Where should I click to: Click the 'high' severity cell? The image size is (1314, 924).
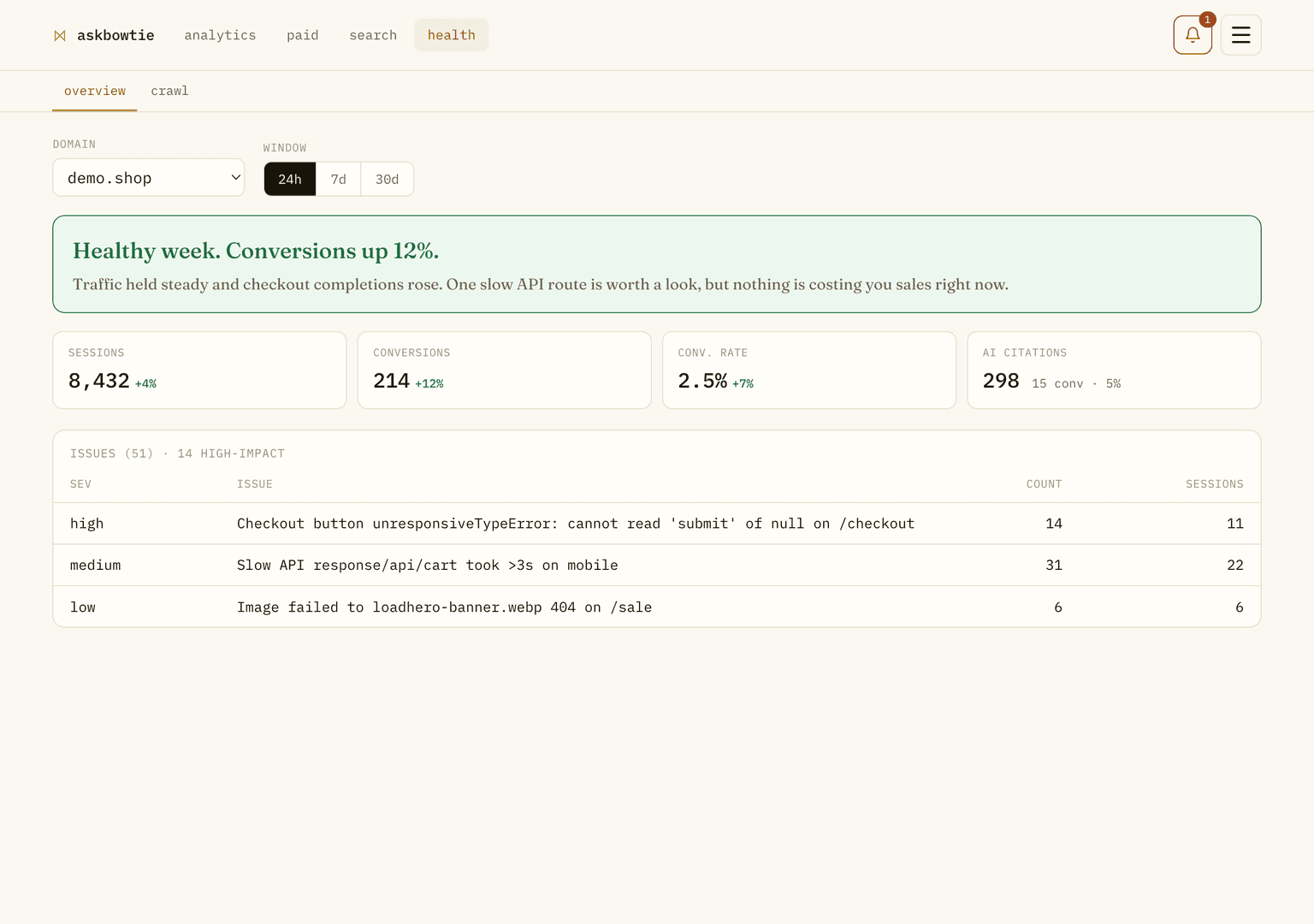pyautogui.click(x=86, y=524)
